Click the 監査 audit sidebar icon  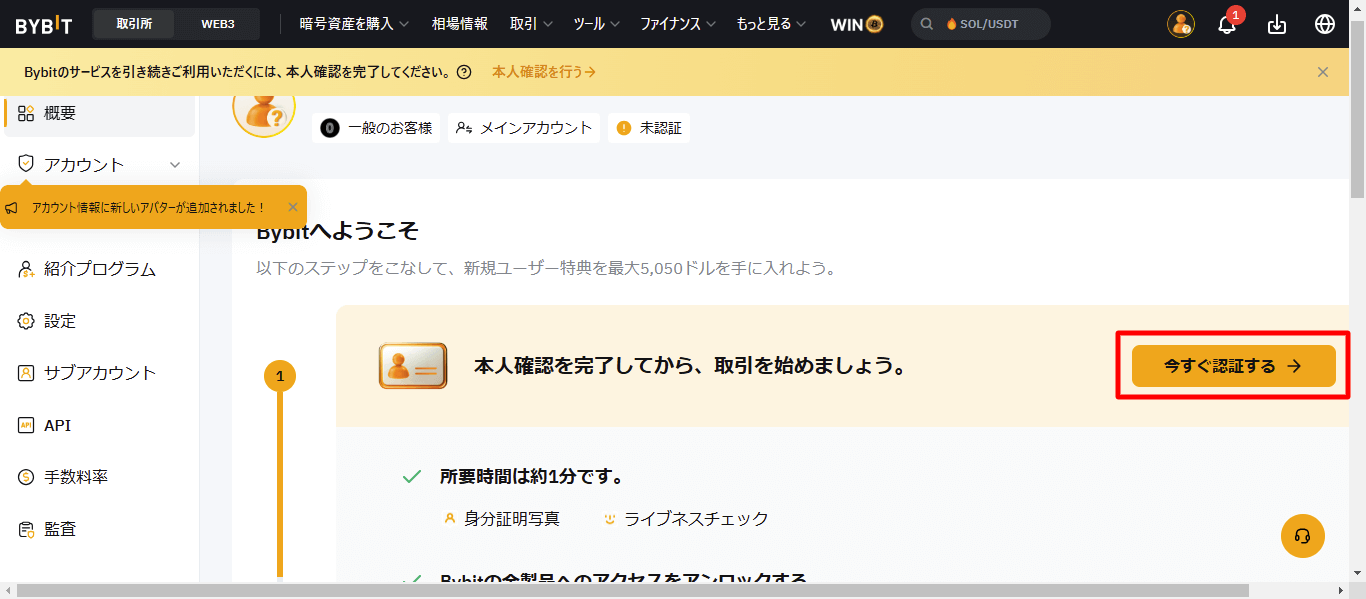pyautogui.click(x=28, y=529)
